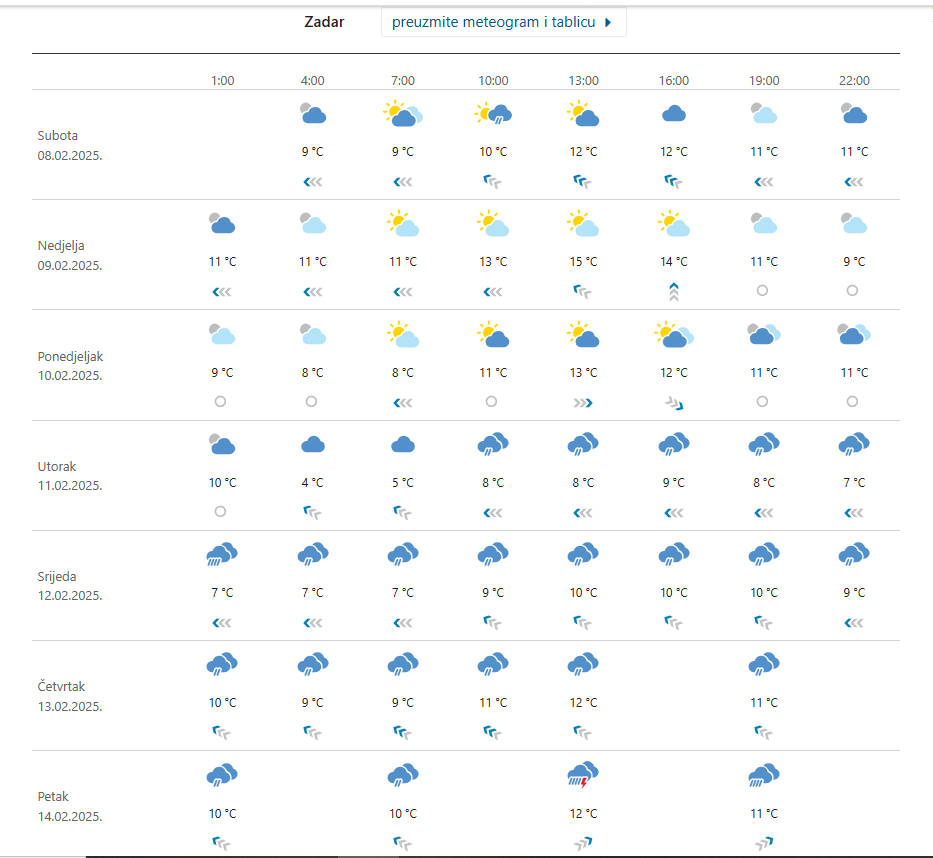Click the calm wind circle on Nedjelja 22:00

pos(852,291)
